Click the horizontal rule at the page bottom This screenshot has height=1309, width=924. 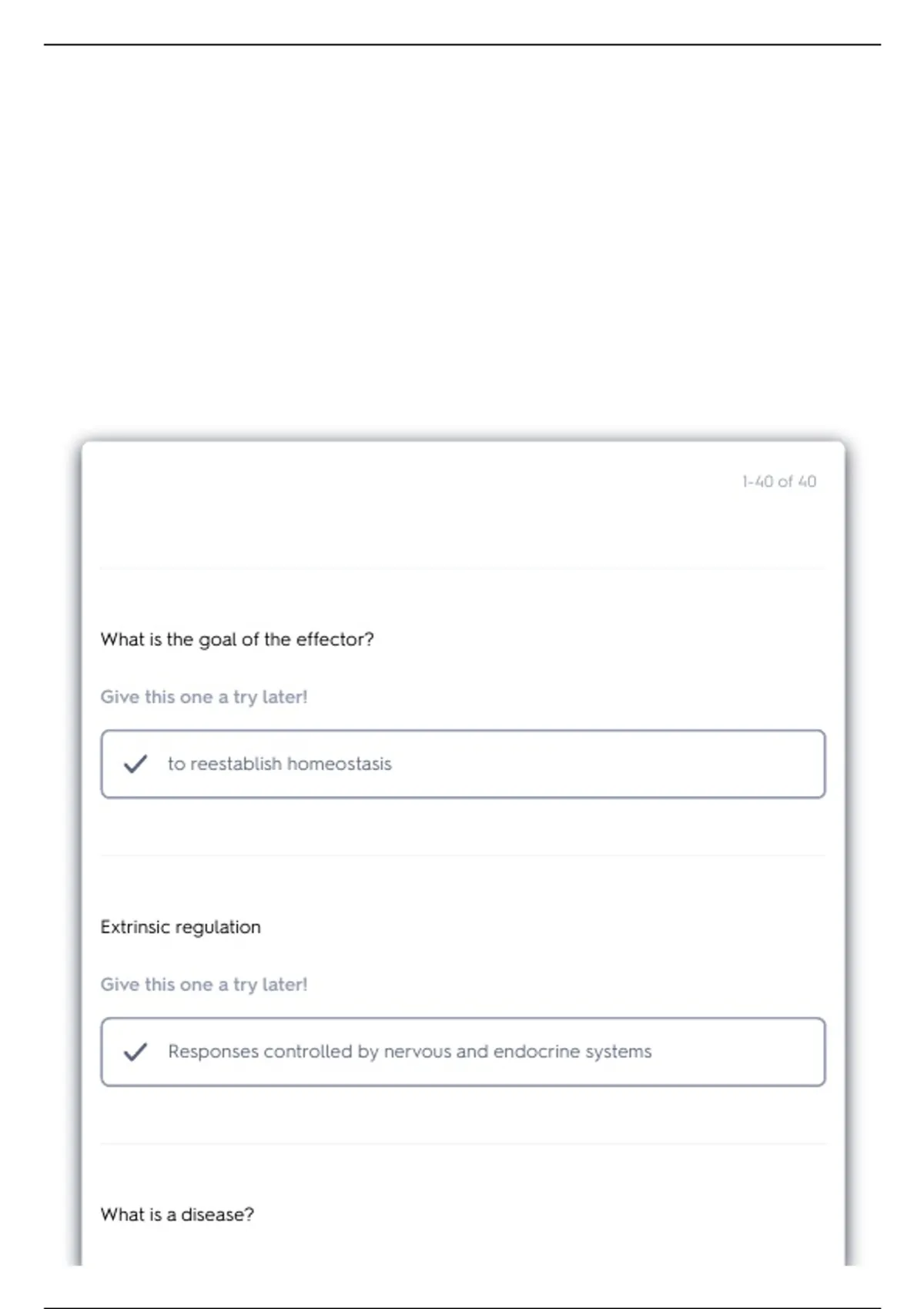tap(462, 1307)
